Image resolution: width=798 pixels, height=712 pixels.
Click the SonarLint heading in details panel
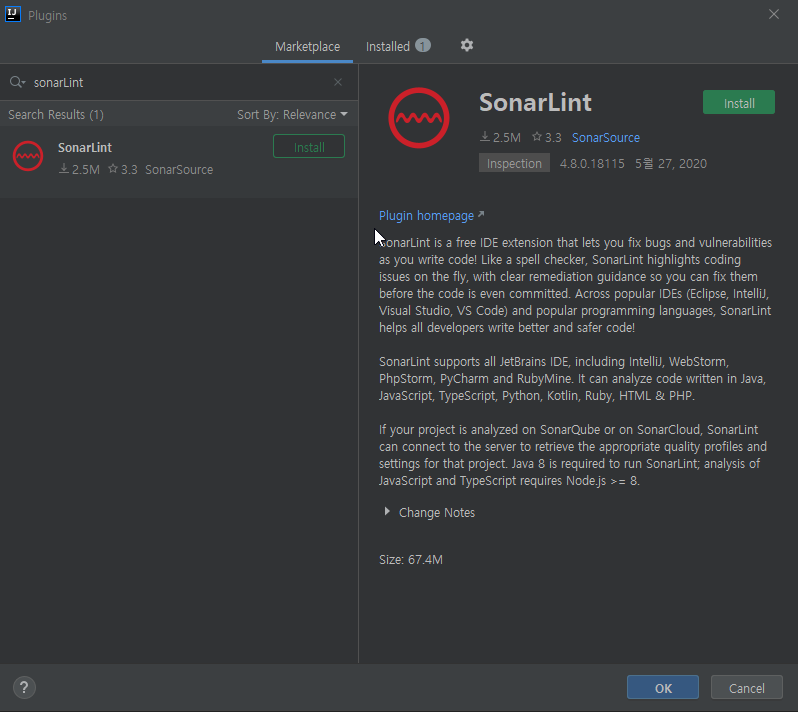click(535, 102)
